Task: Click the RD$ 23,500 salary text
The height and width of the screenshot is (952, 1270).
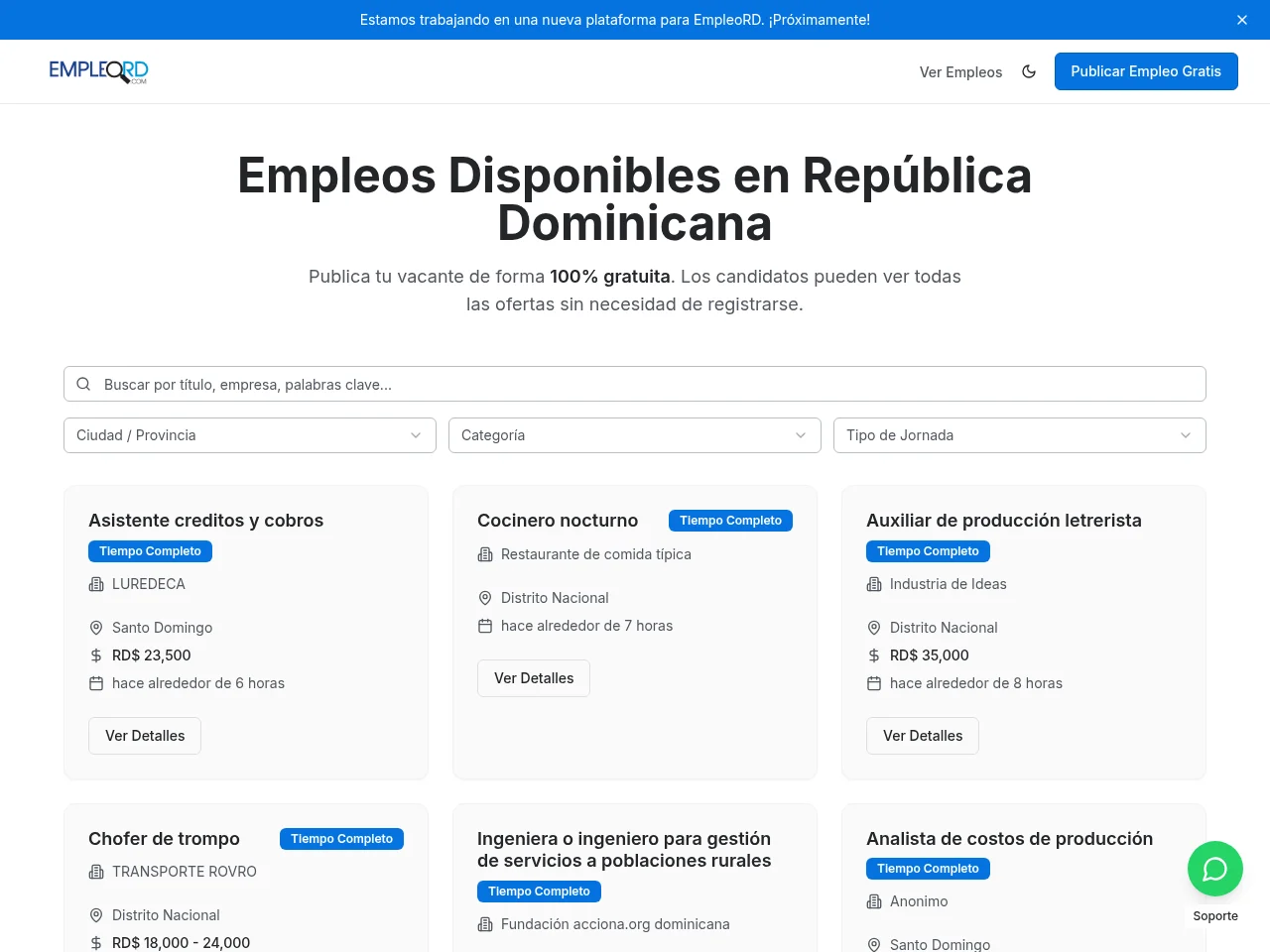Action: pos(152,655)
